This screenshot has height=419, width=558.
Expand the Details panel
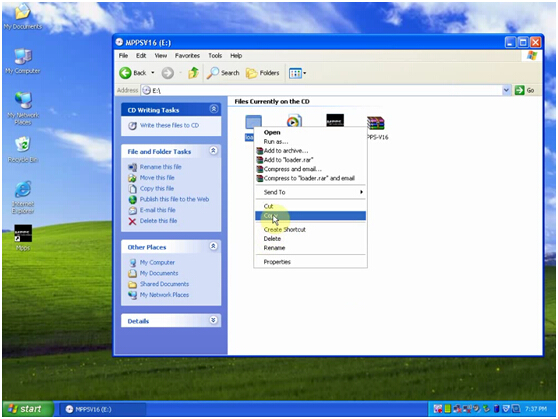click(x=213, y=320)
